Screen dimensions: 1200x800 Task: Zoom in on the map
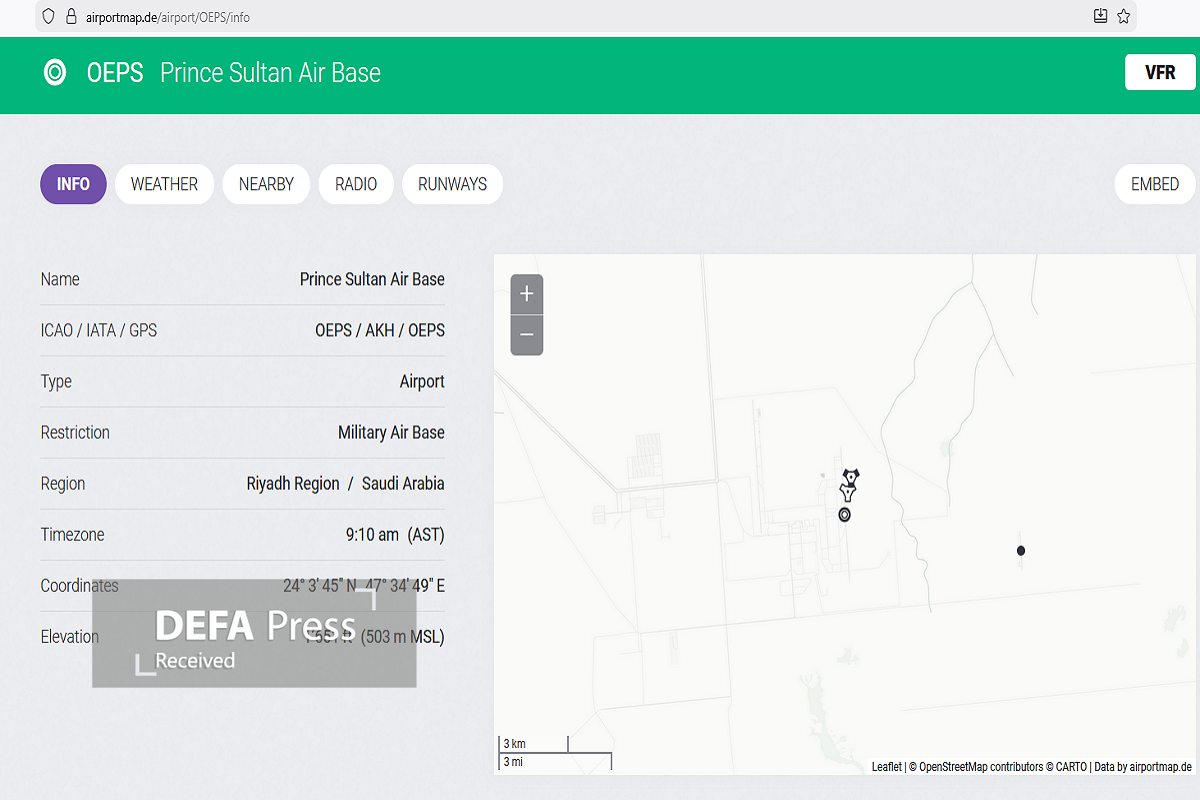pyautogui.click(x=527, y=294)
